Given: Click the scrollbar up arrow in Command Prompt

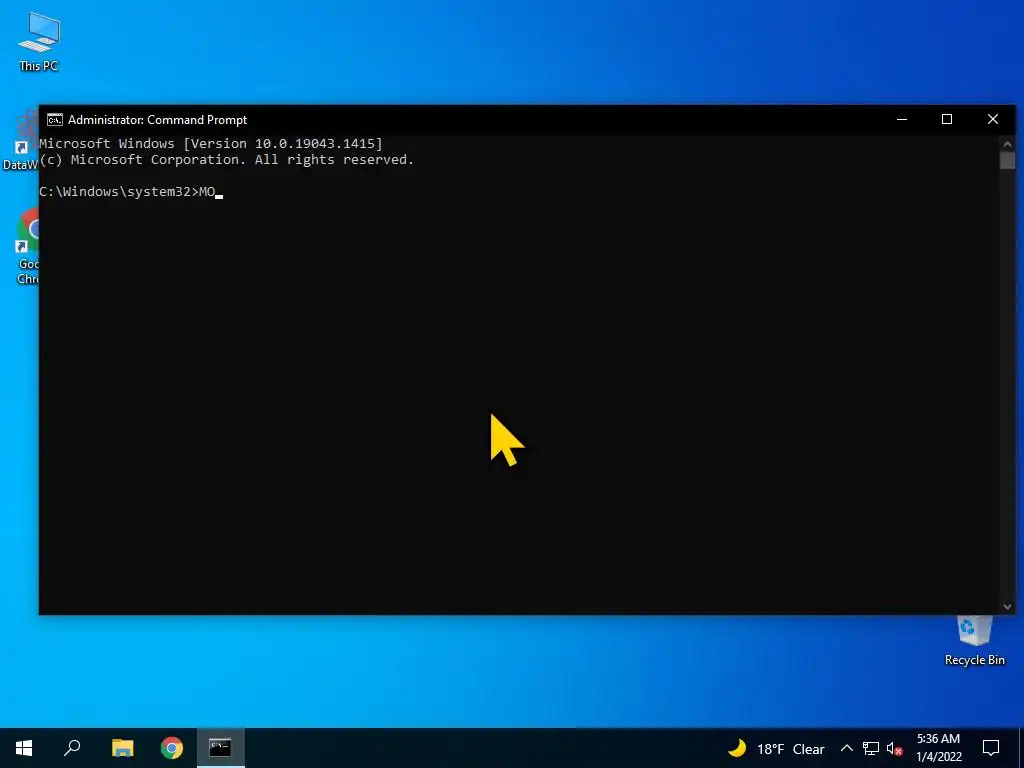Looking at the screenshot, I should coord(1007,144).
